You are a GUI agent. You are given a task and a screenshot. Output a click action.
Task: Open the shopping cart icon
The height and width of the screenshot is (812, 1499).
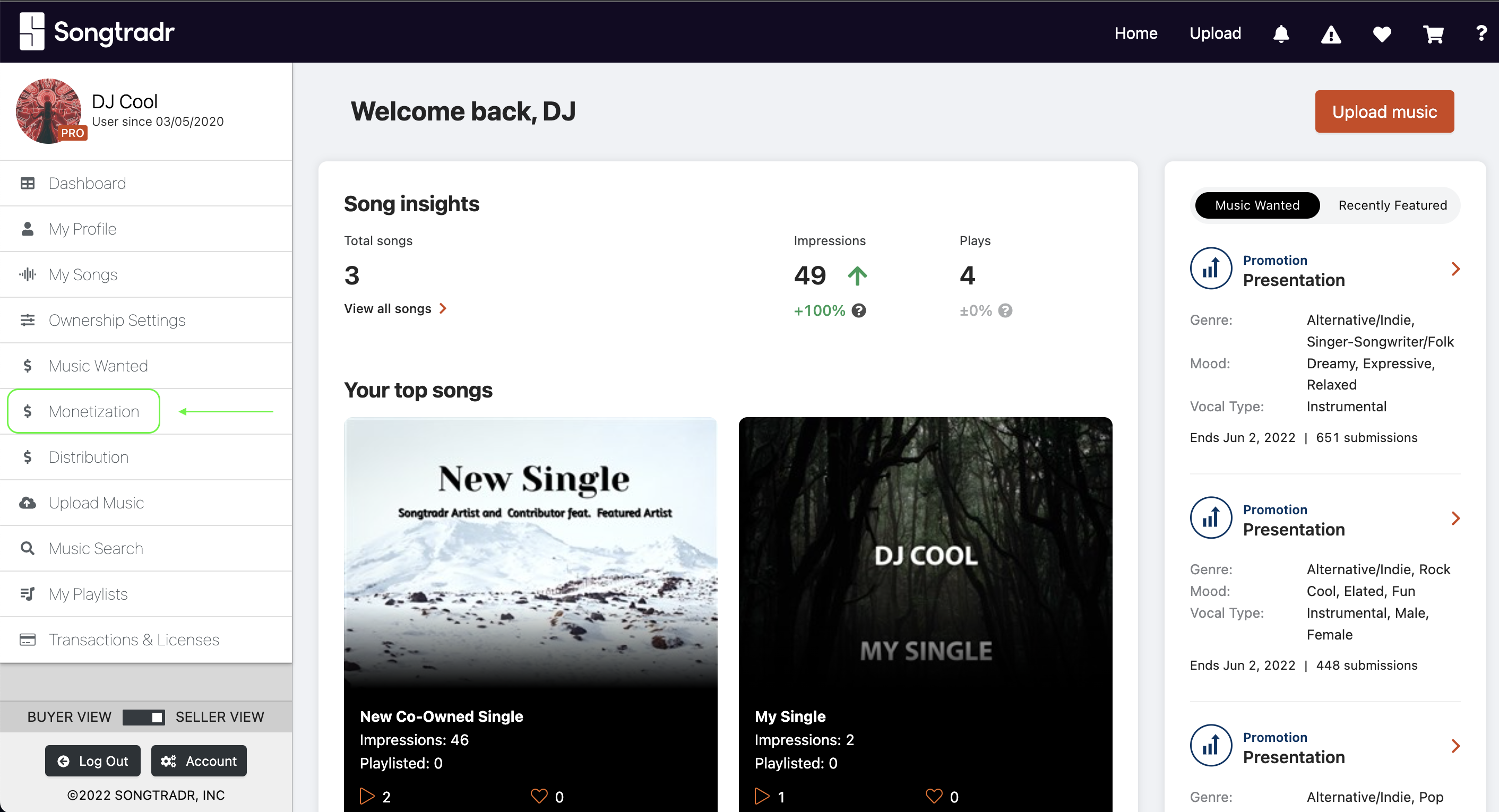1433,34
